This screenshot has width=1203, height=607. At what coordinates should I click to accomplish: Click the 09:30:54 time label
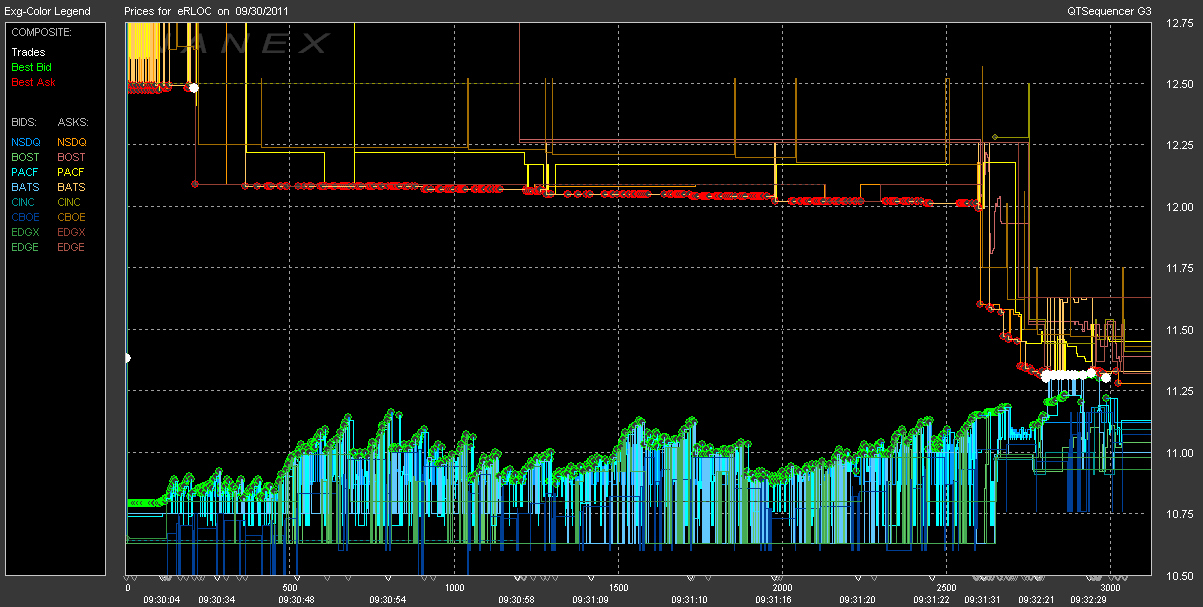[x=389, y=599]
